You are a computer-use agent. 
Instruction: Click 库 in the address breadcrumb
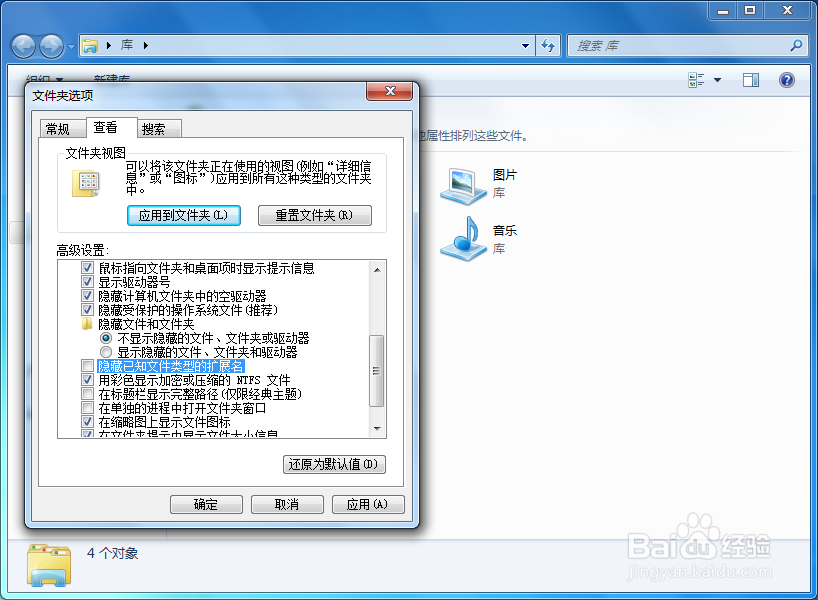127,45
